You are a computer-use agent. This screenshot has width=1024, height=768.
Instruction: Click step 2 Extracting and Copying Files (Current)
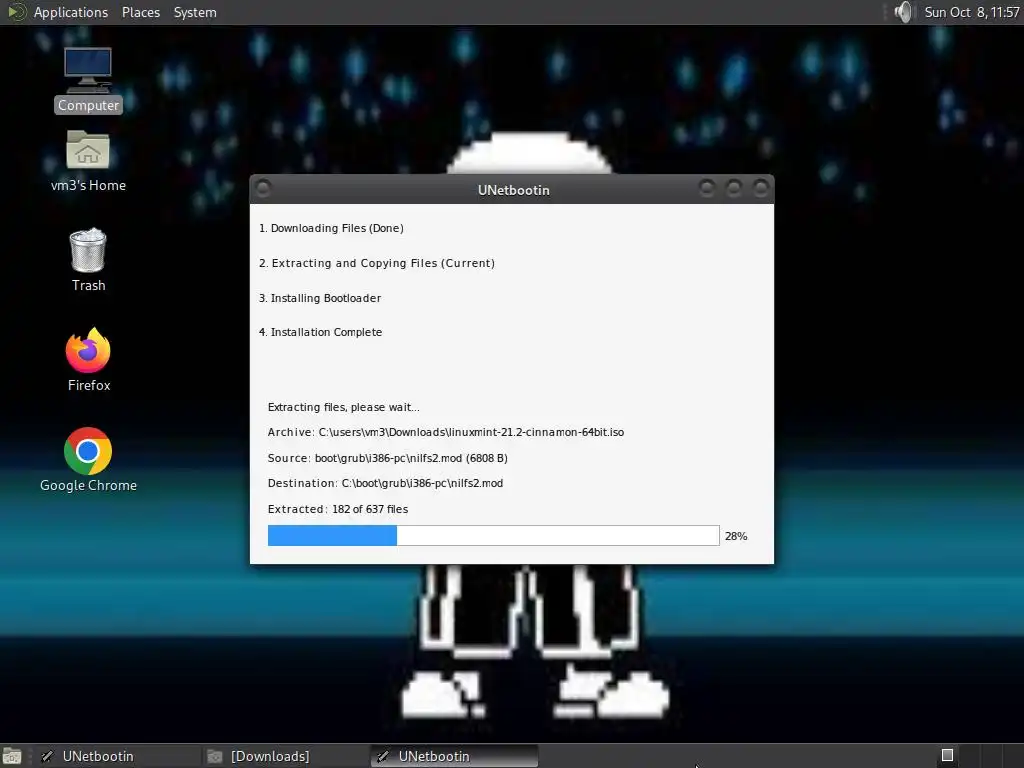point(377,263)
